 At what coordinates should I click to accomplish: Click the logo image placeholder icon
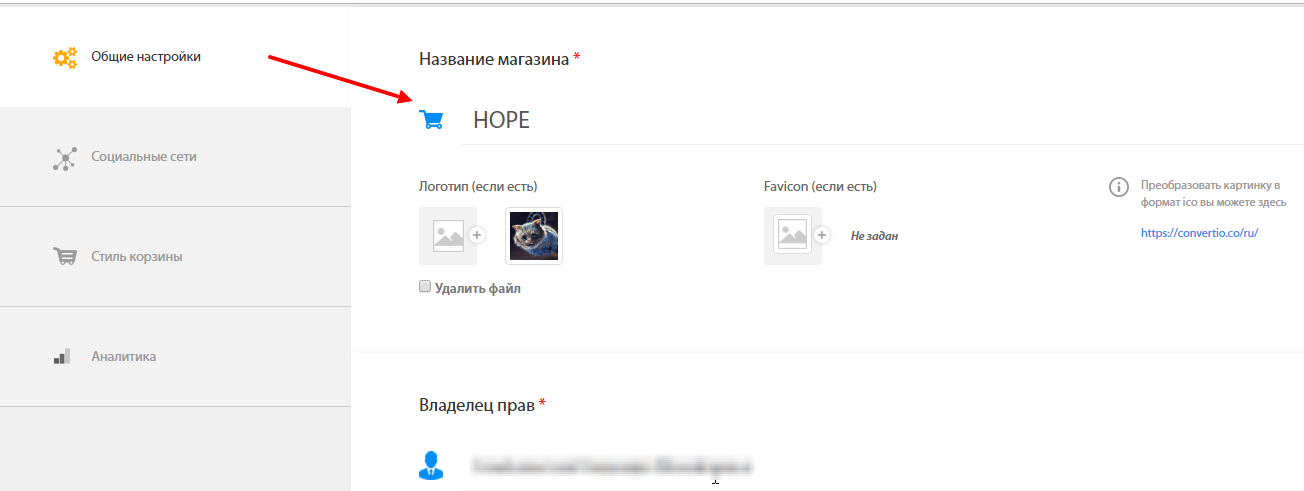tap(448, 236)
